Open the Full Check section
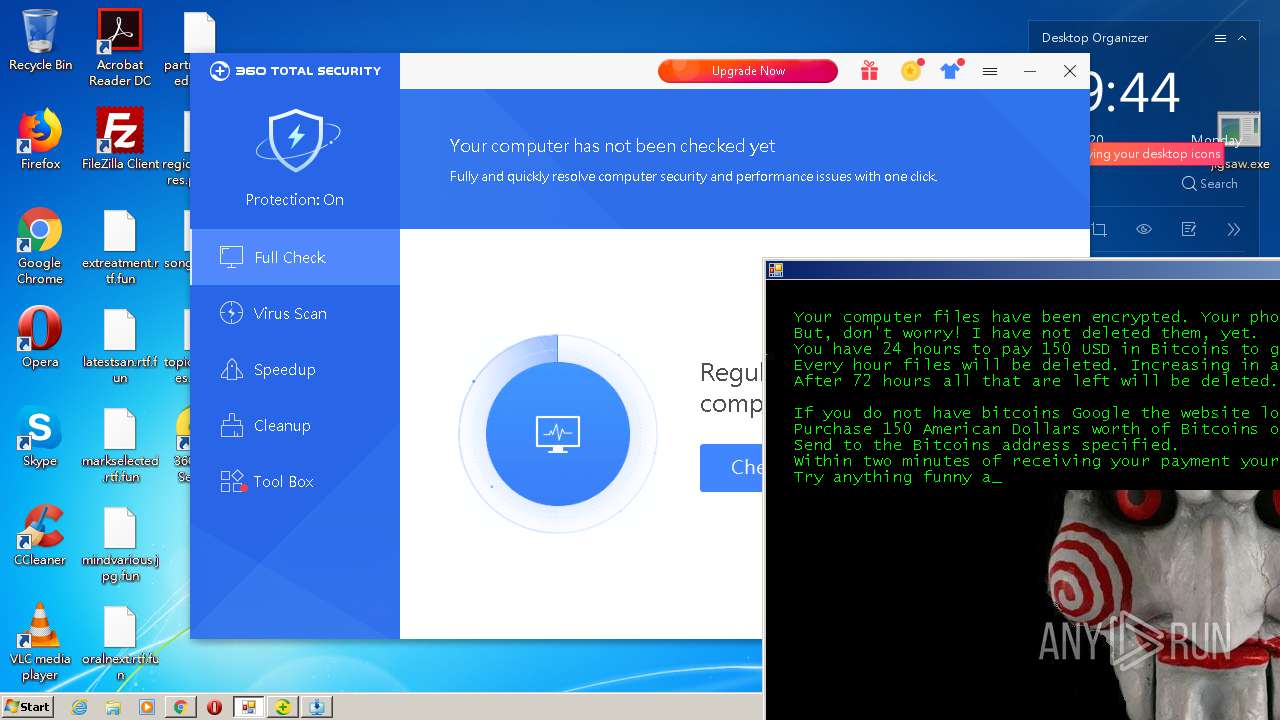1280x720 pixels. click(x=295, y=257)
